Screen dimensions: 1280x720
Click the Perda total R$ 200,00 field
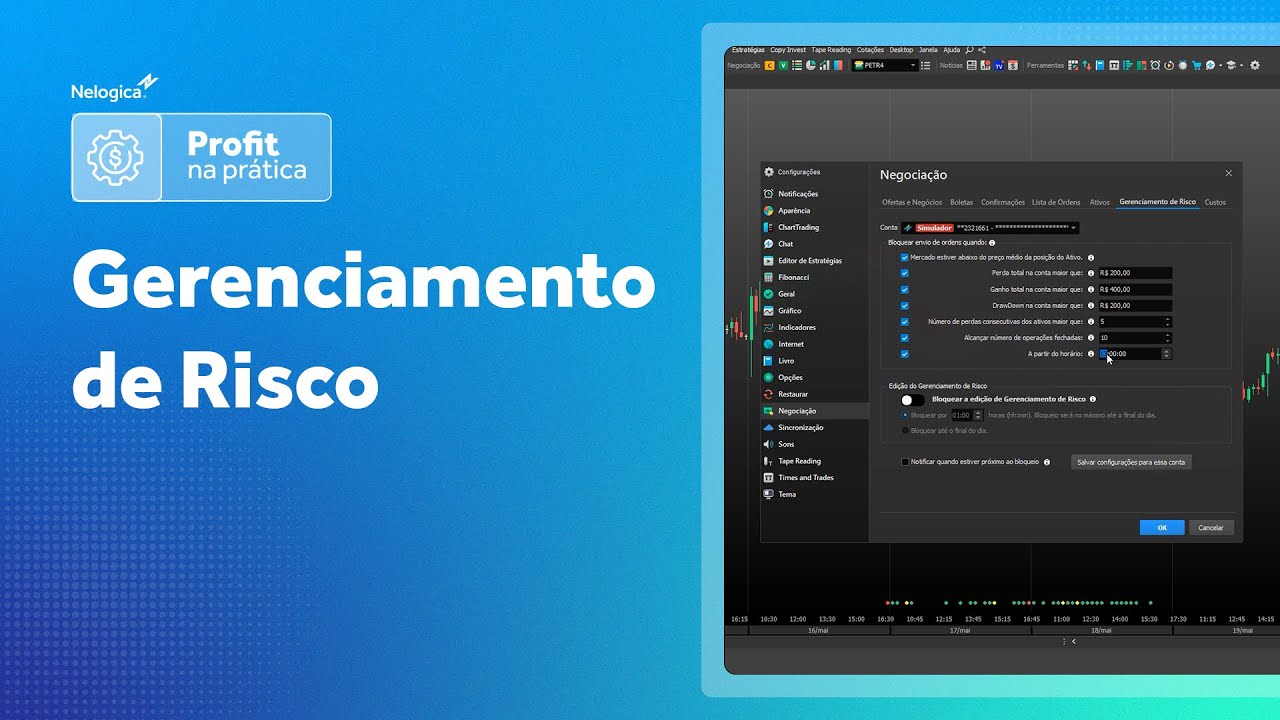coord(1134,273)
